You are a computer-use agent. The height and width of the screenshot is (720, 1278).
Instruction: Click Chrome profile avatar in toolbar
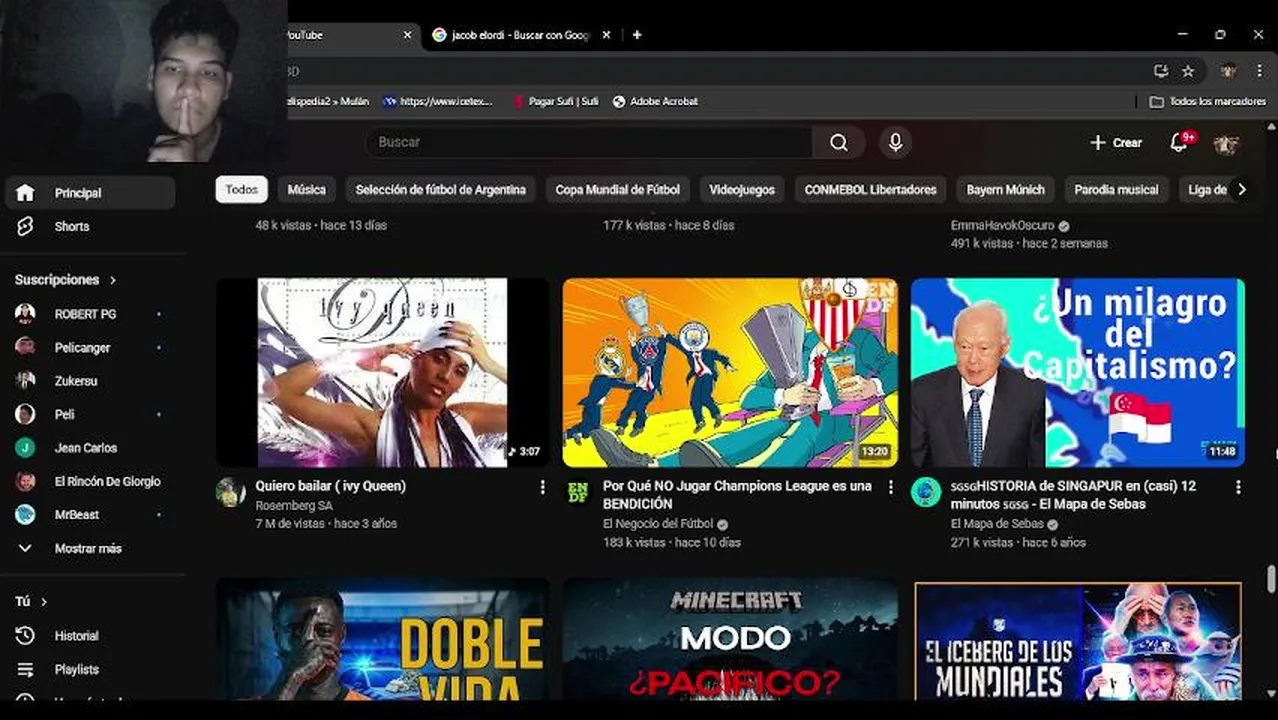pos(1229,71)
